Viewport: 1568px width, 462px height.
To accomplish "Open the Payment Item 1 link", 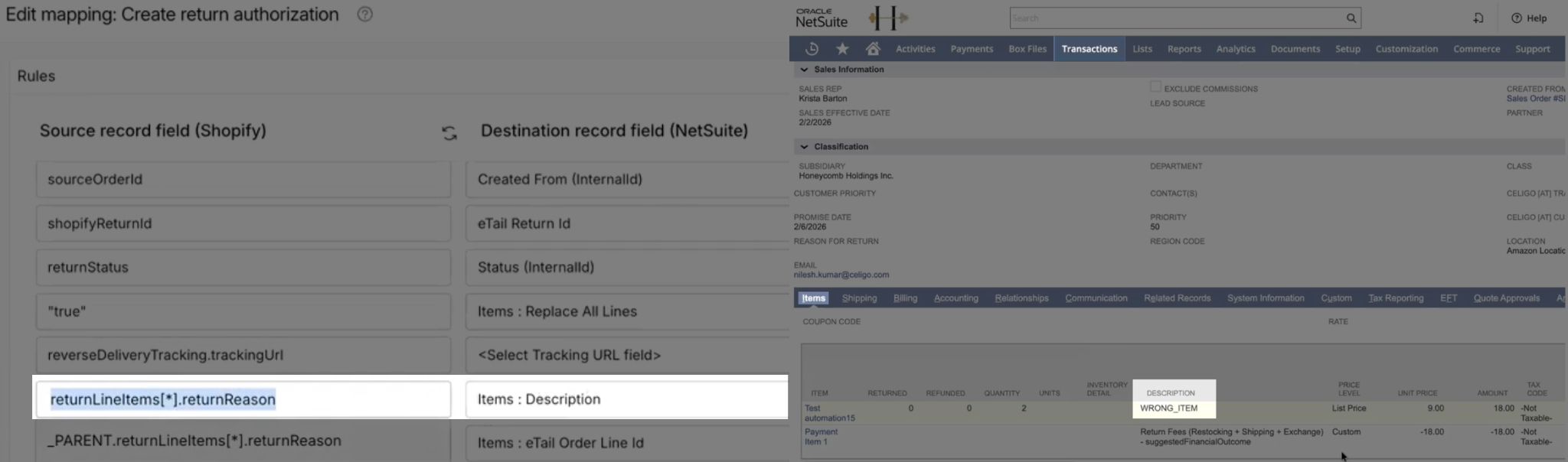I will tap(821, 437).
